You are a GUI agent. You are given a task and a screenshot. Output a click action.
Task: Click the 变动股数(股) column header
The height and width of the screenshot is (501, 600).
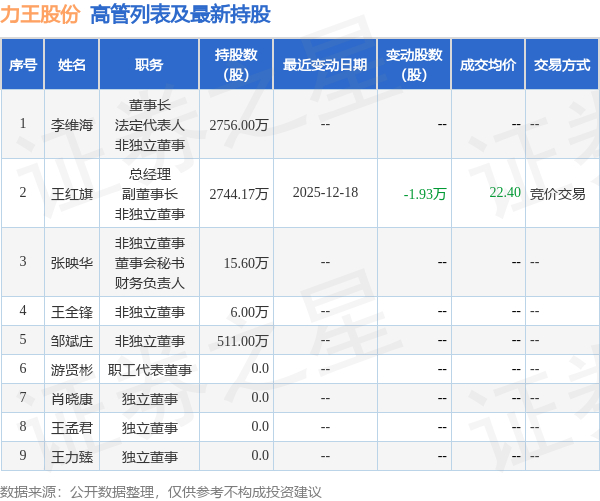414,64
